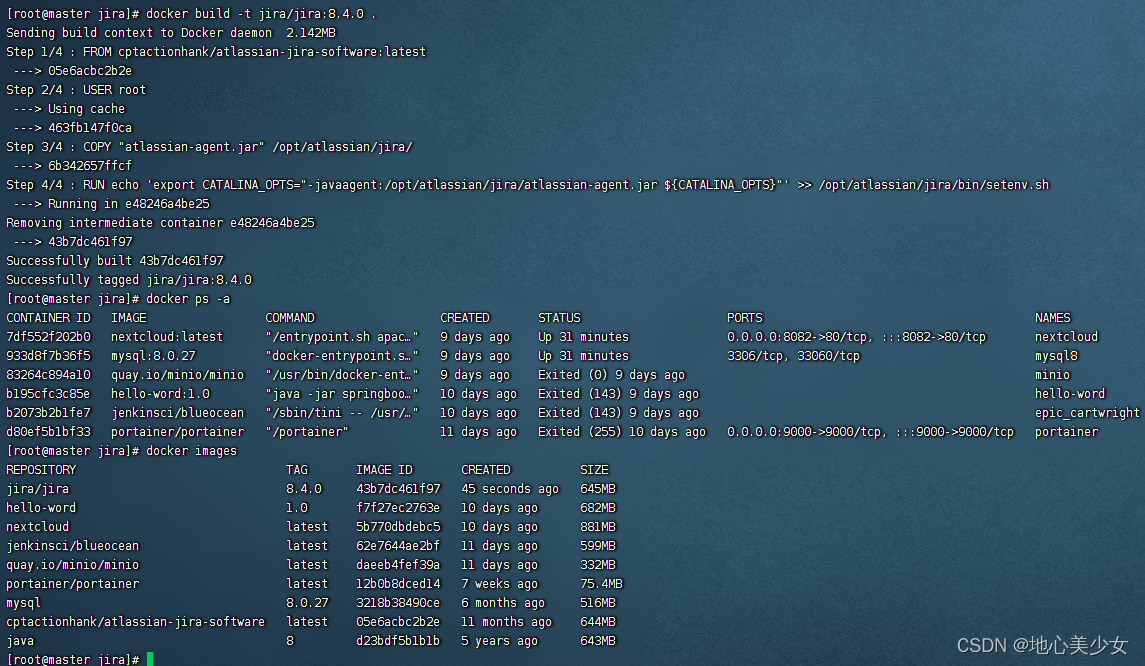Click the nextcloud:latest image name
This screenshot has width=1145, height=666.
tap(166, 337)
